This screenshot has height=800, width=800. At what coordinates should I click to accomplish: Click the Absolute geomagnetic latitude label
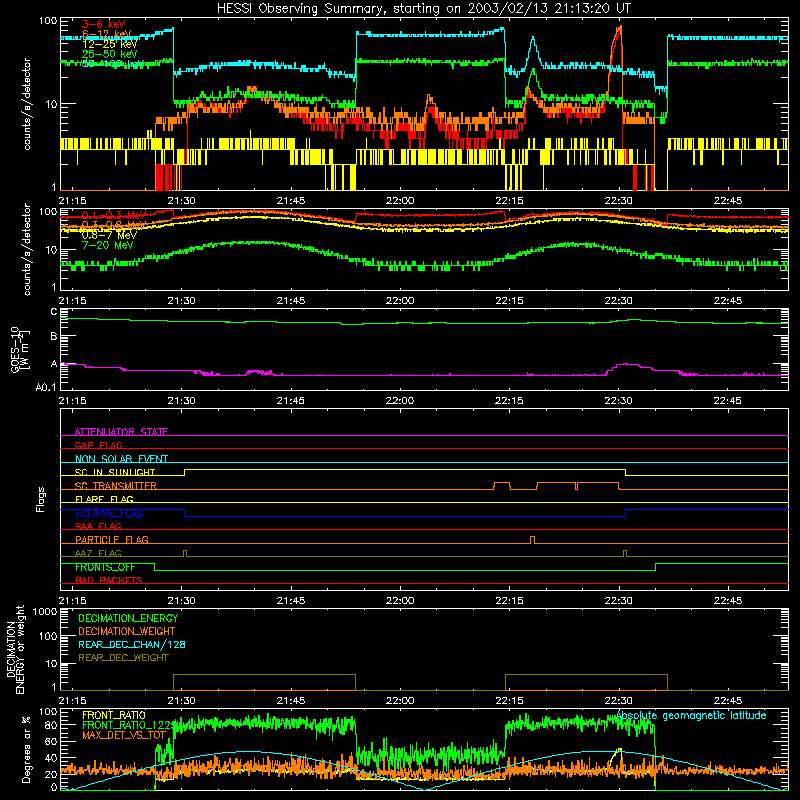coord(691,715)
